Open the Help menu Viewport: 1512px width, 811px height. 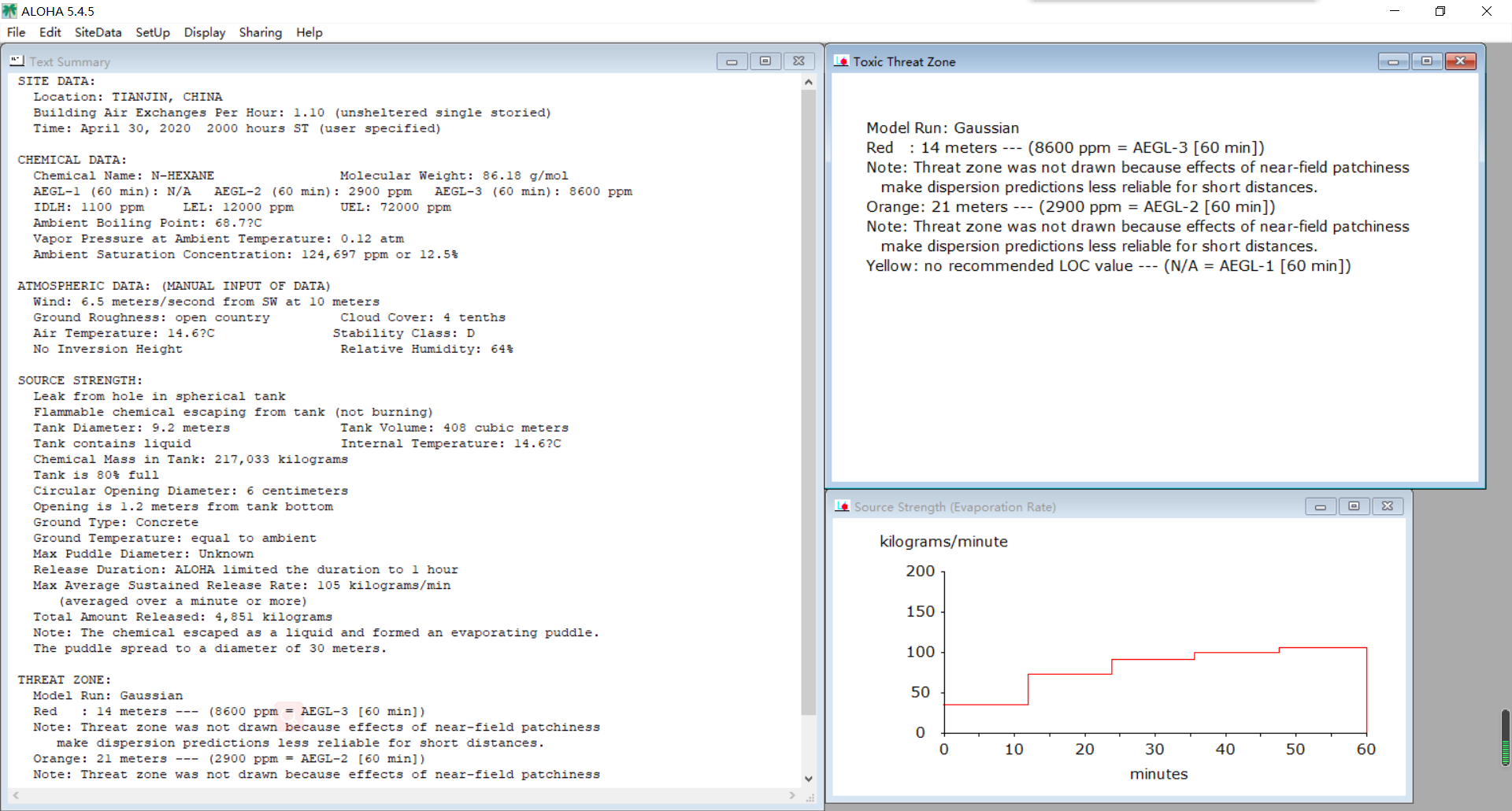[309, 32]
